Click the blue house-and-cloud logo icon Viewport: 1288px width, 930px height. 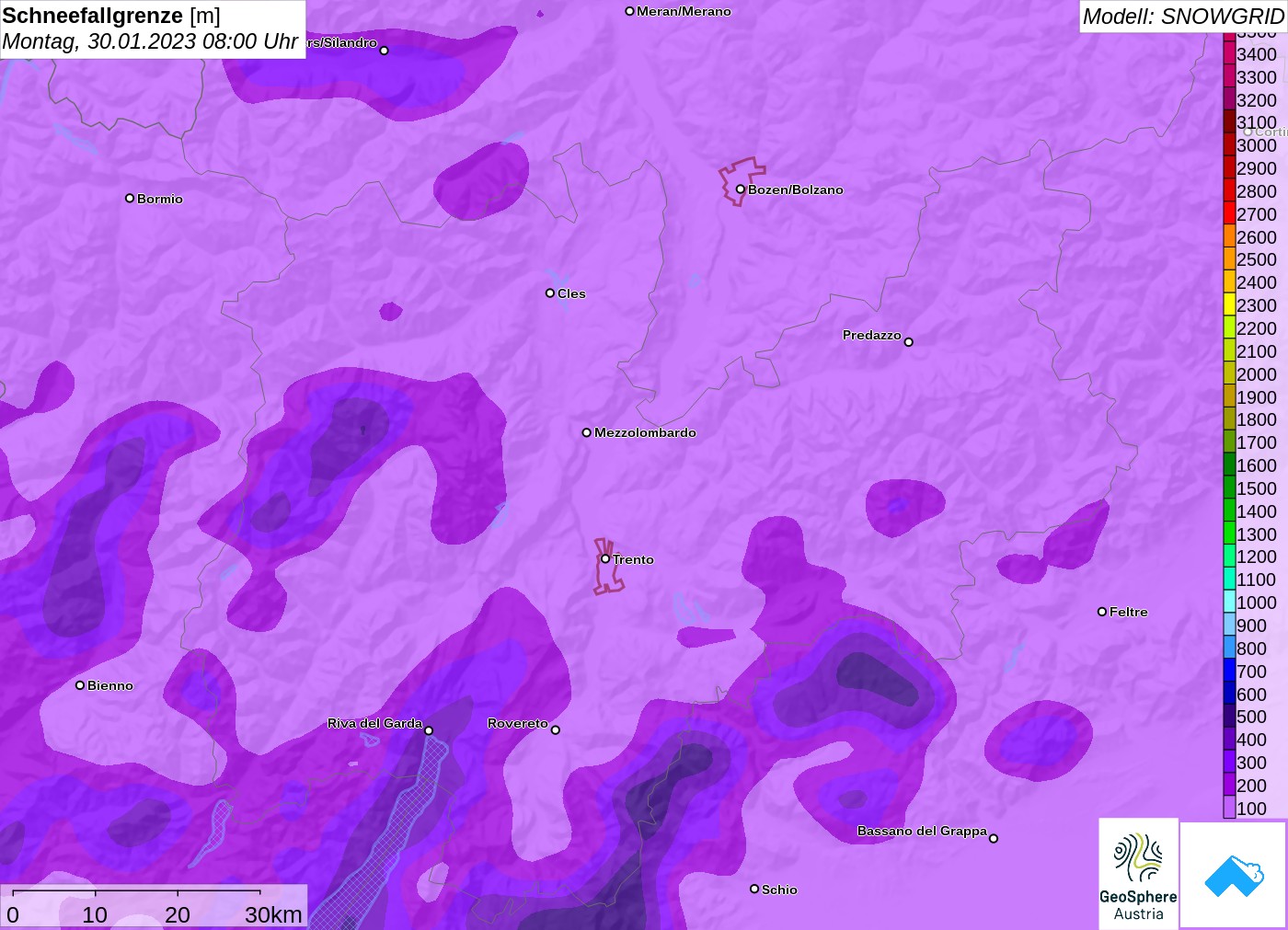(1234, 876)
